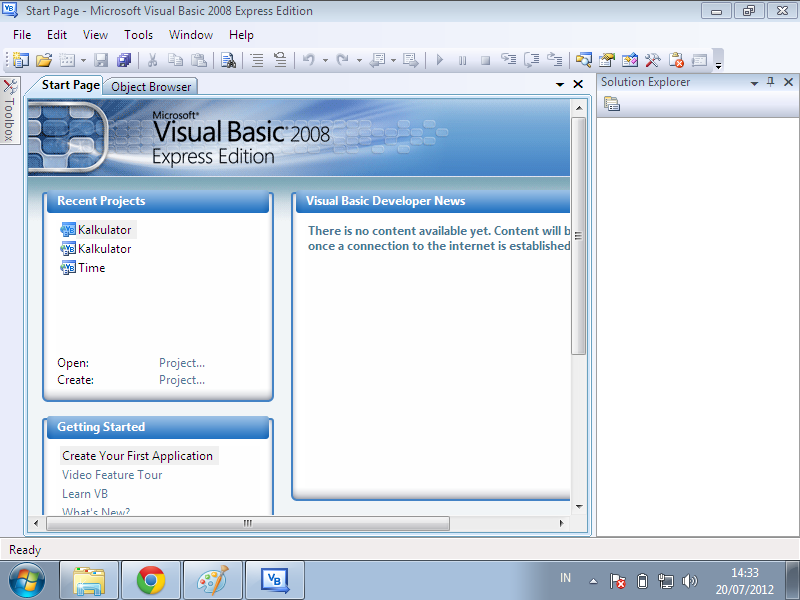
Task: Open the Help menu
Action: click(241, 35)
